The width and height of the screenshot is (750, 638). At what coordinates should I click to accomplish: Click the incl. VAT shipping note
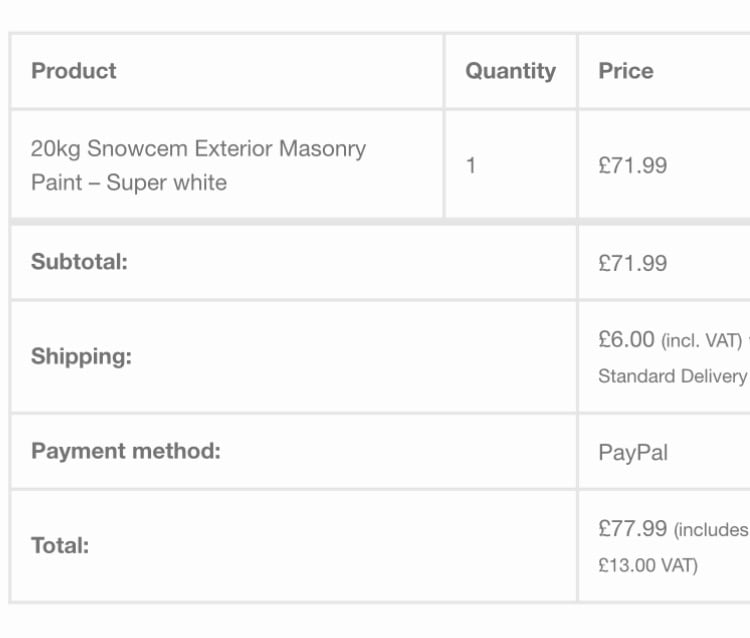(x=701, y=341)
